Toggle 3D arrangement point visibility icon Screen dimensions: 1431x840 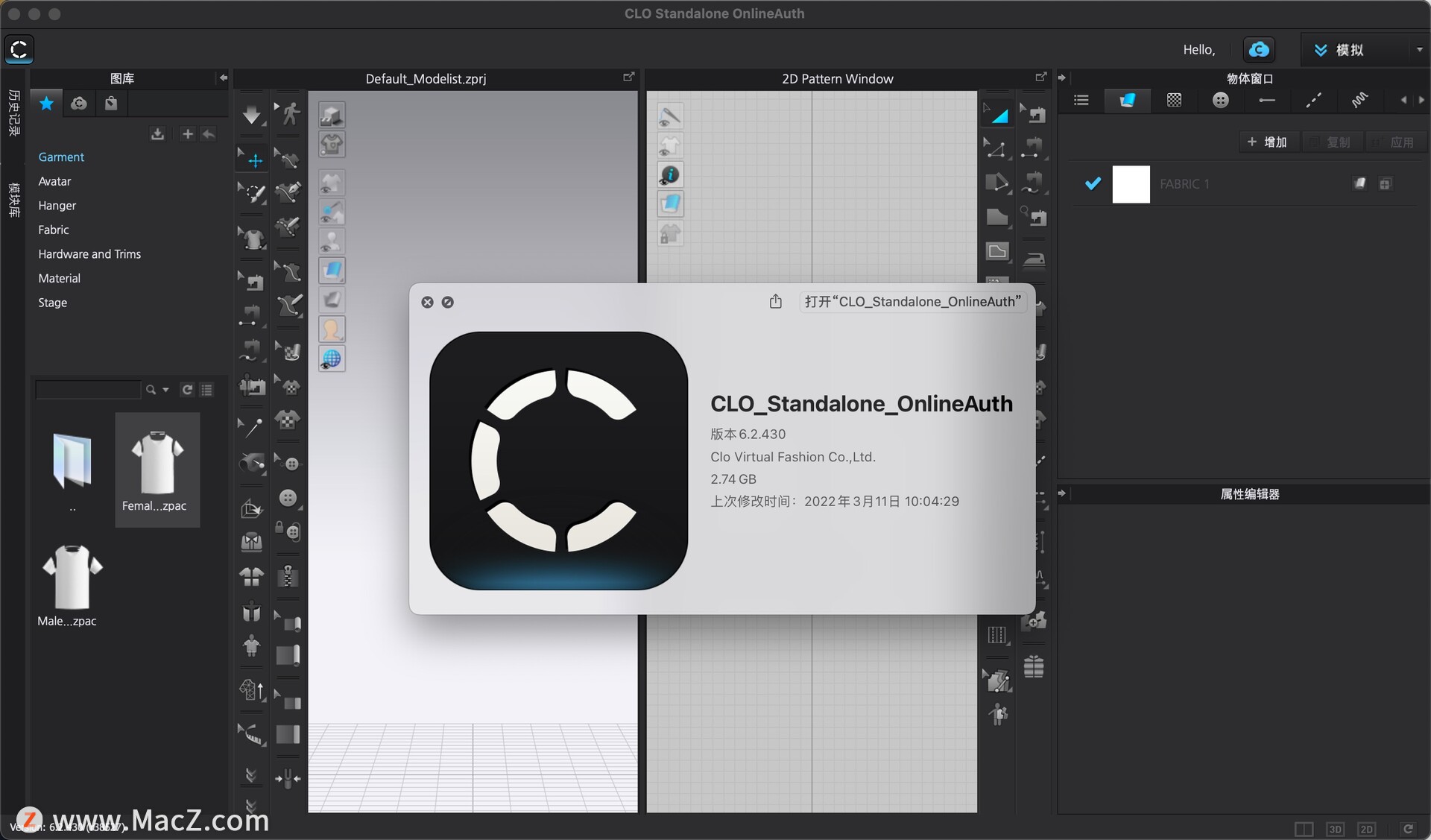click(x=332, y=212)
